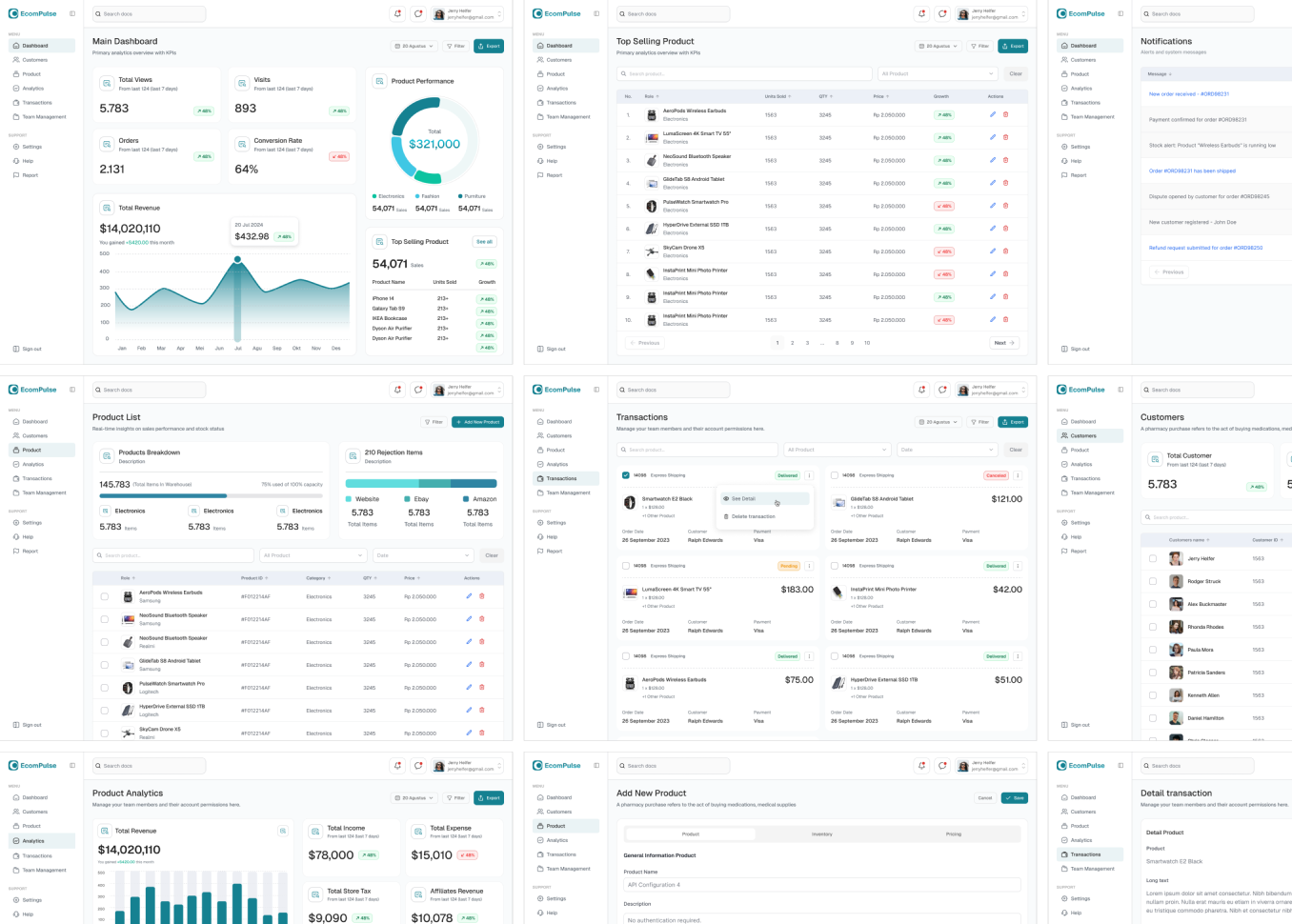Click the refresh icon in the top bar
This screenshot has width=1292, height=924.
coord(417,13)
